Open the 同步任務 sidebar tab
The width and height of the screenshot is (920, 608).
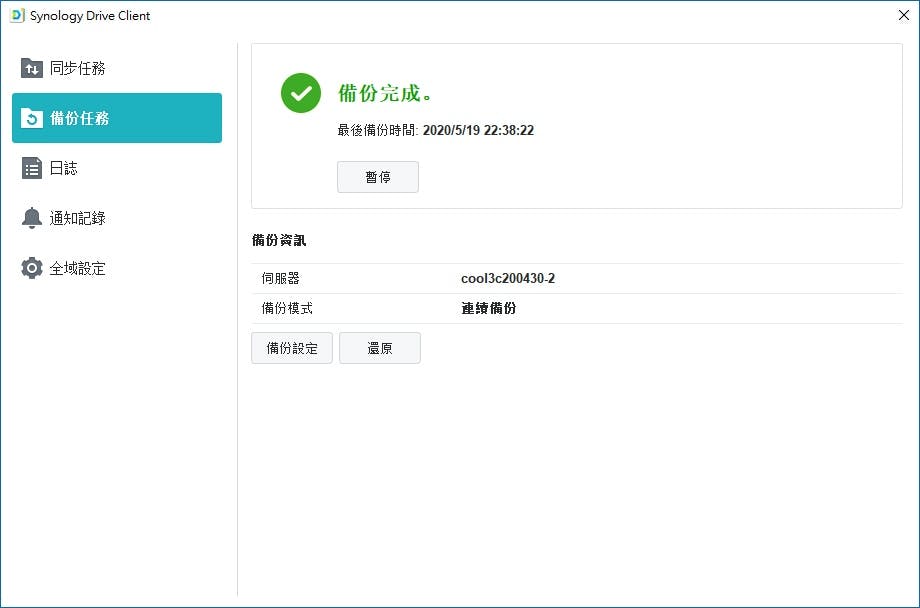[78, 68]
